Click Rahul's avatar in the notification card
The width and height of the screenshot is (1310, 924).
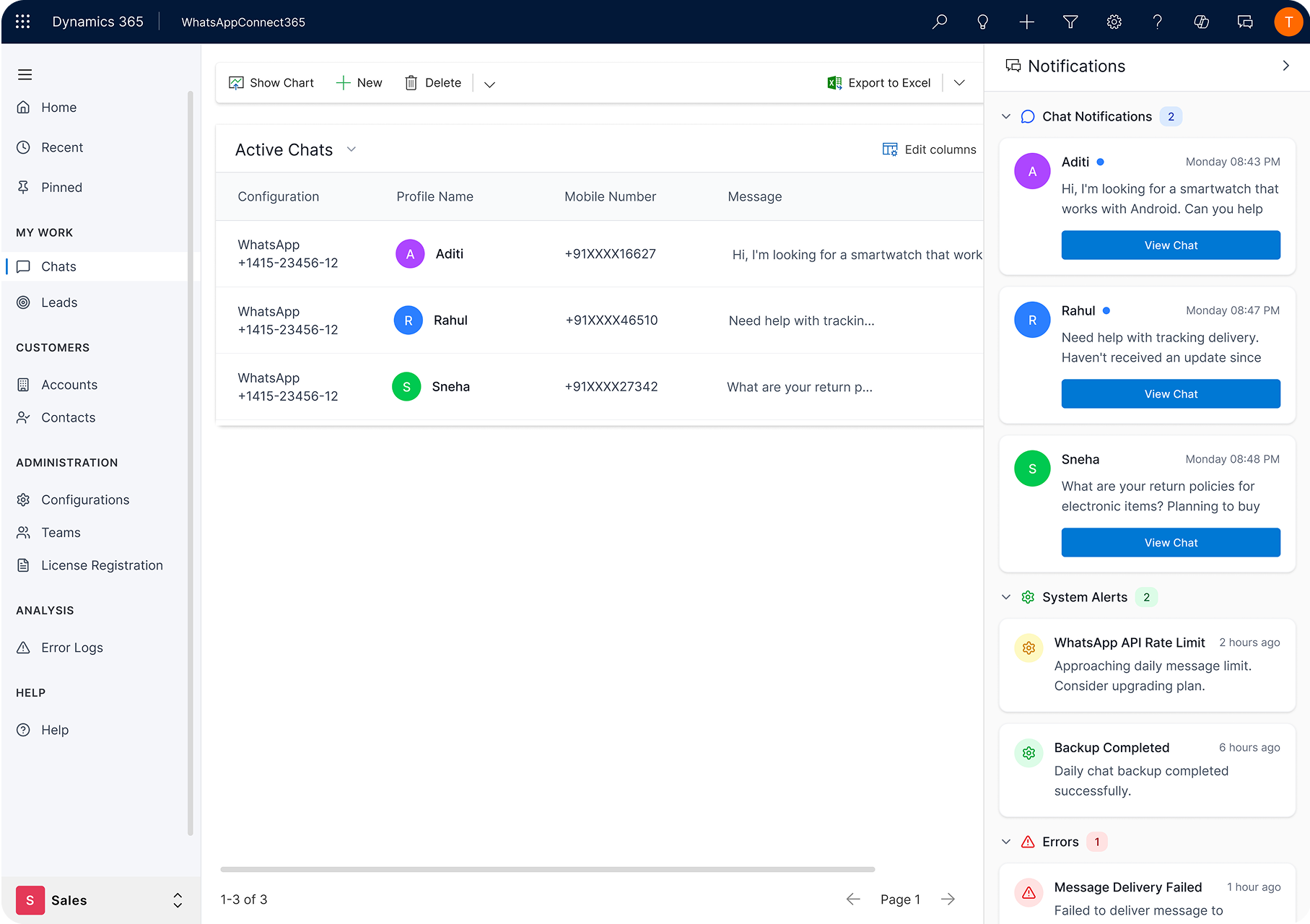(1032, 320)
